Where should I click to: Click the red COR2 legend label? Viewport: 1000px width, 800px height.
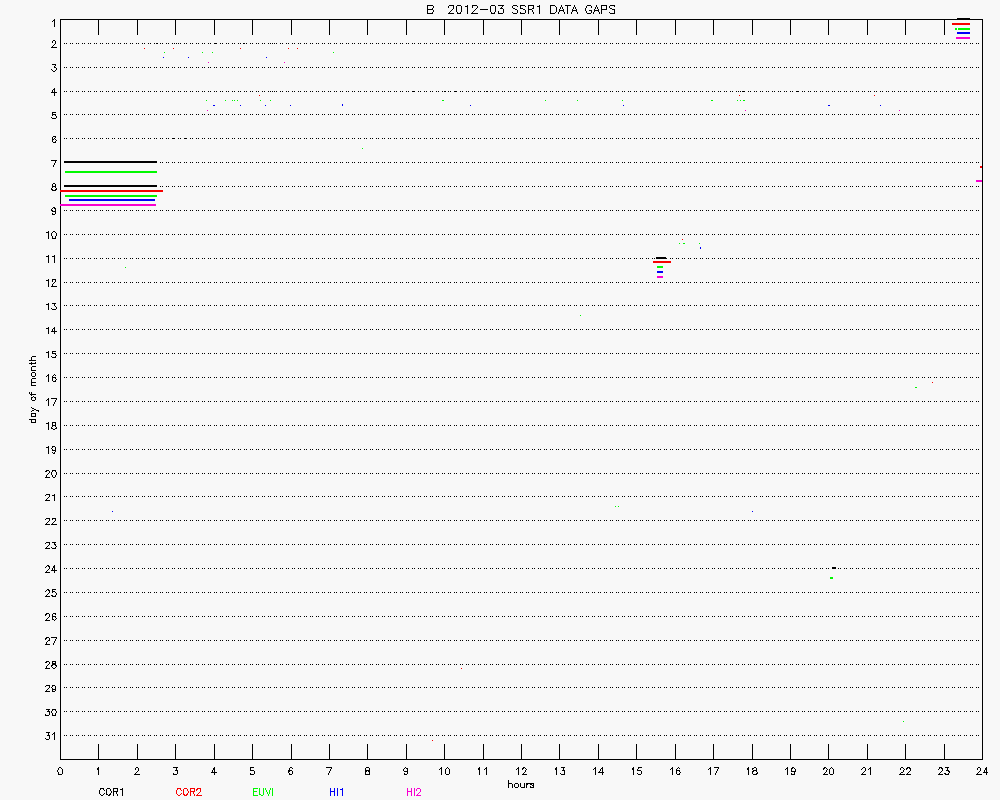pyautogui.click(x=188, y=792)
